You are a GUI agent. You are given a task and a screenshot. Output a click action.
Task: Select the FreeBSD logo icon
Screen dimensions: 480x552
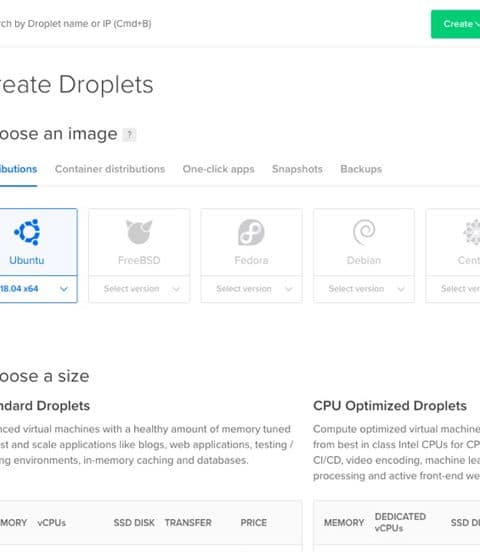pos(139,232)
